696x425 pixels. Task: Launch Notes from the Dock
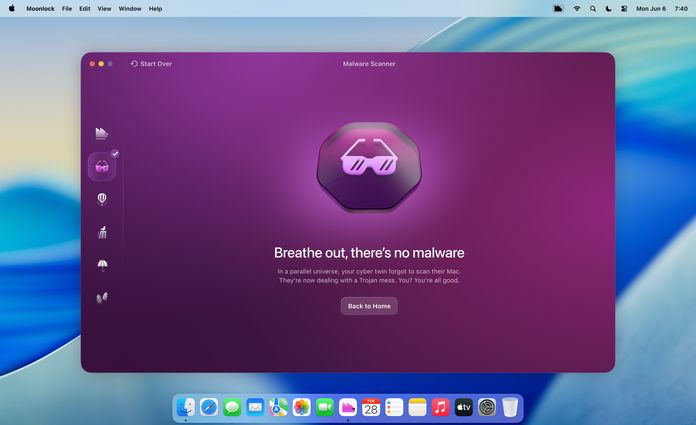click(x=417, y=407)
